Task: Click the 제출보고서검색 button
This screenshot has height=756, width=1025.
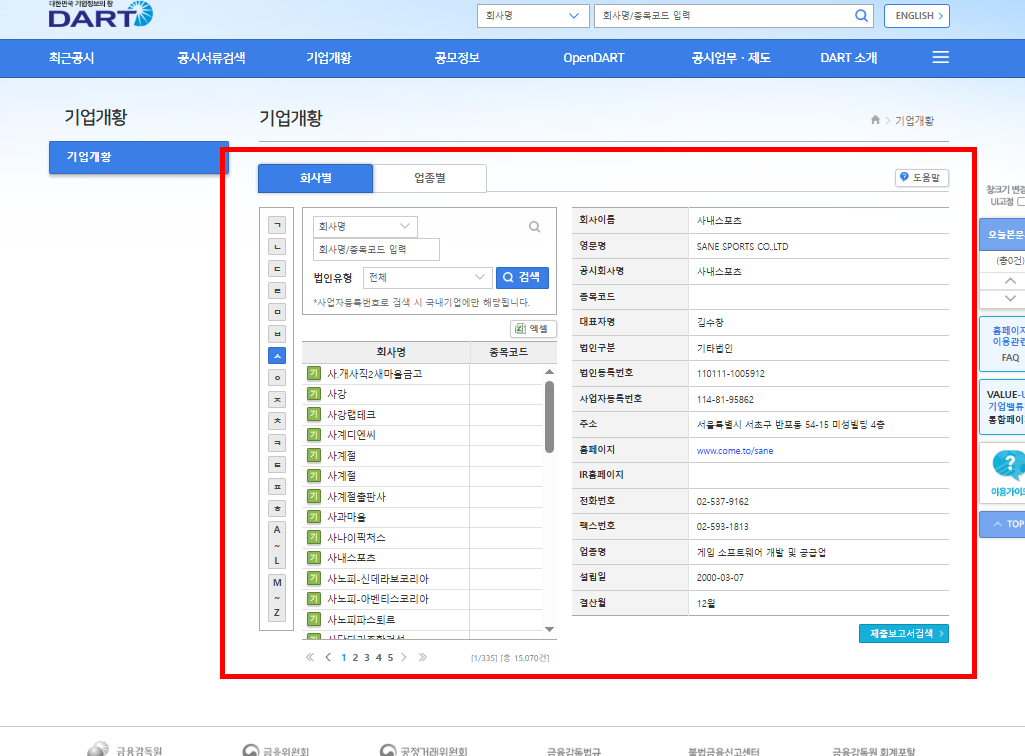Action: coord(902,633)
